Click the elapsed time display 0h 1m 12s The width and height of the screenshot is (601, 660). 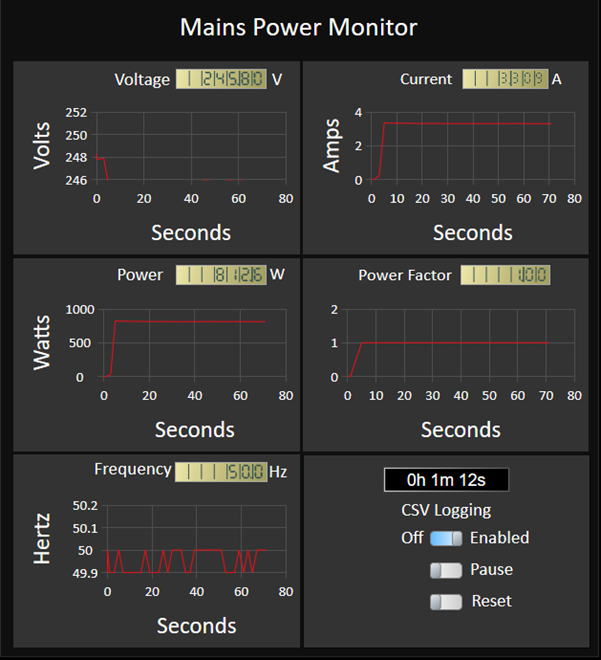coord(446,480)
